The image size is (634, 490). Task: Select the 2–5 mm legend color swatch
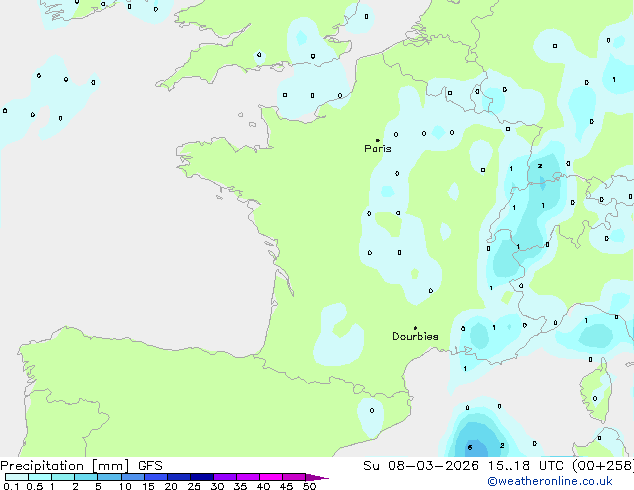86,477
